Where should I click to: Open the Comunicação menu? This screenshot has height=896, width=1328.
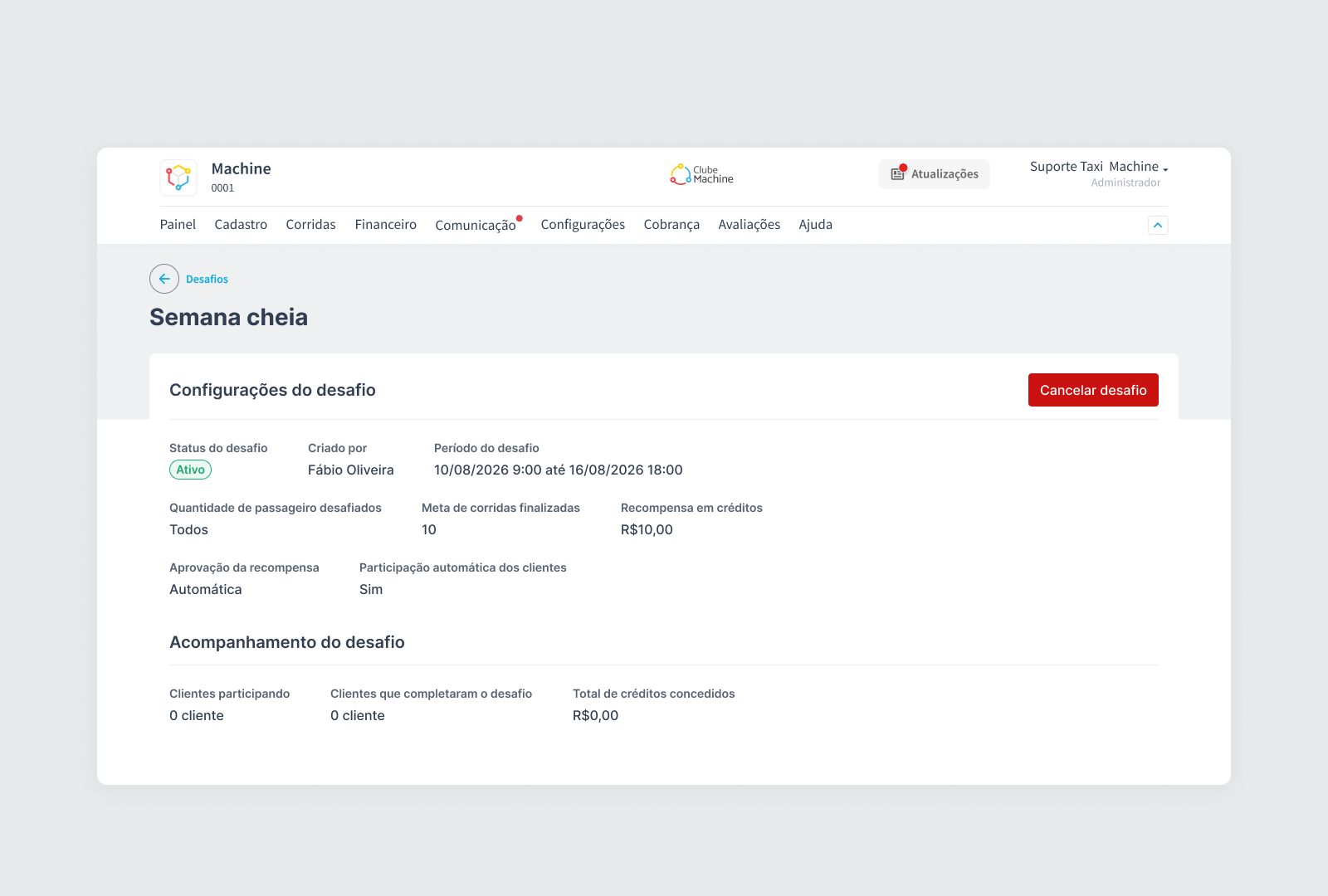[476, 225]
